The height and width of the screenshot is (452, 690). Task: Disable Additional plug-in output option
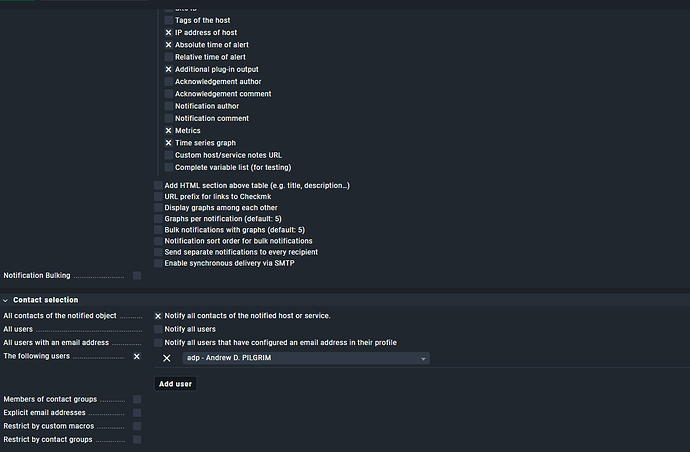click(169, 70)
